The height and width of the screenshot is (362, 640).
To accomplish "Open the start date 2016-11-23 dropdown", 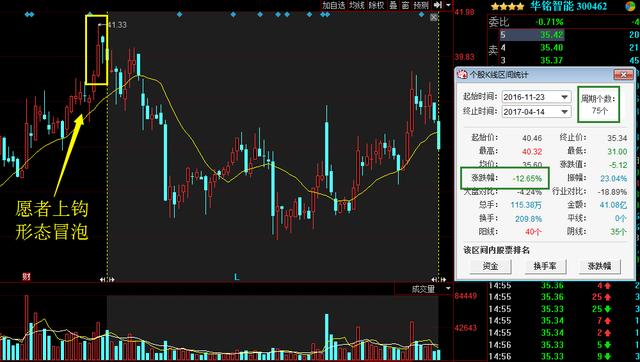I will click(x=565, y=97).
